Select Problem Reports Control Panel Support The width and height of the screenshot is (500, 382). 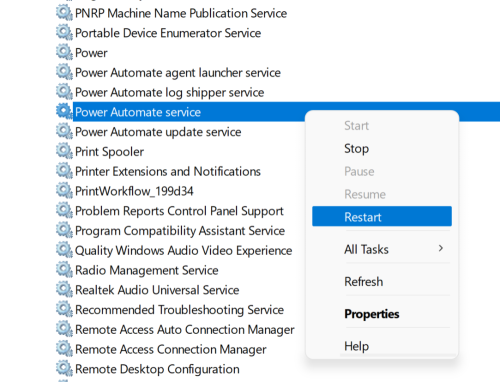click(x=179, y=211)
